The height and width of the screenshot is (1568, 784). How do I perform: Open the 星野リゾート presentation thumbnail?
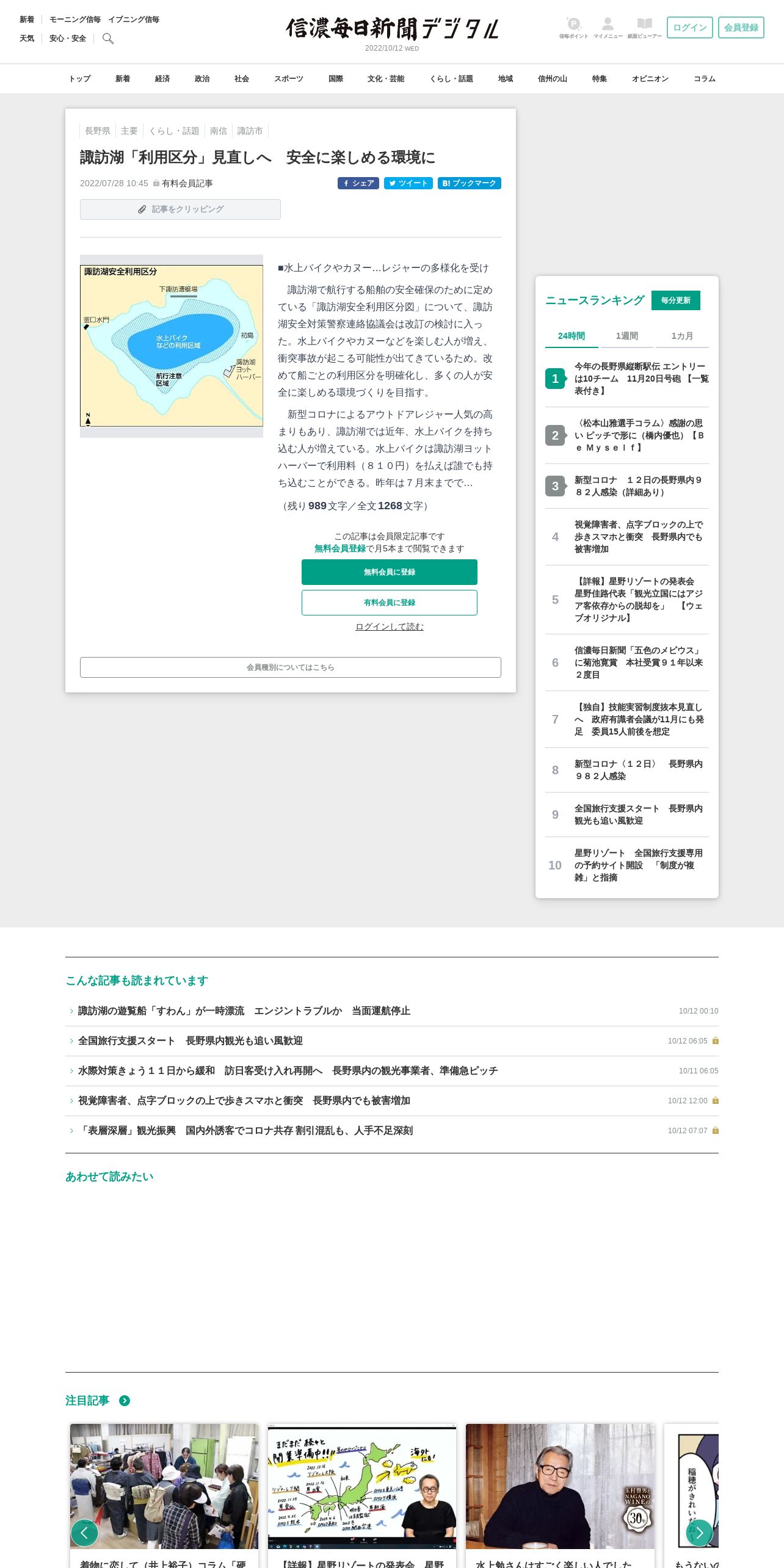coord(362,1486)
